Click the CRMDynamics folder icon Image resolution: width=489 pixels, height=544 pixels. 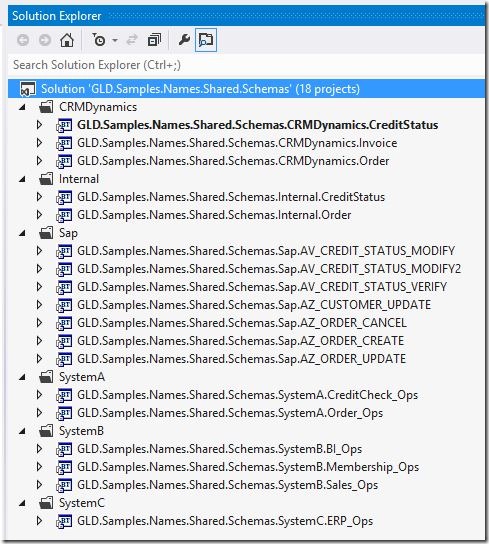46,107
